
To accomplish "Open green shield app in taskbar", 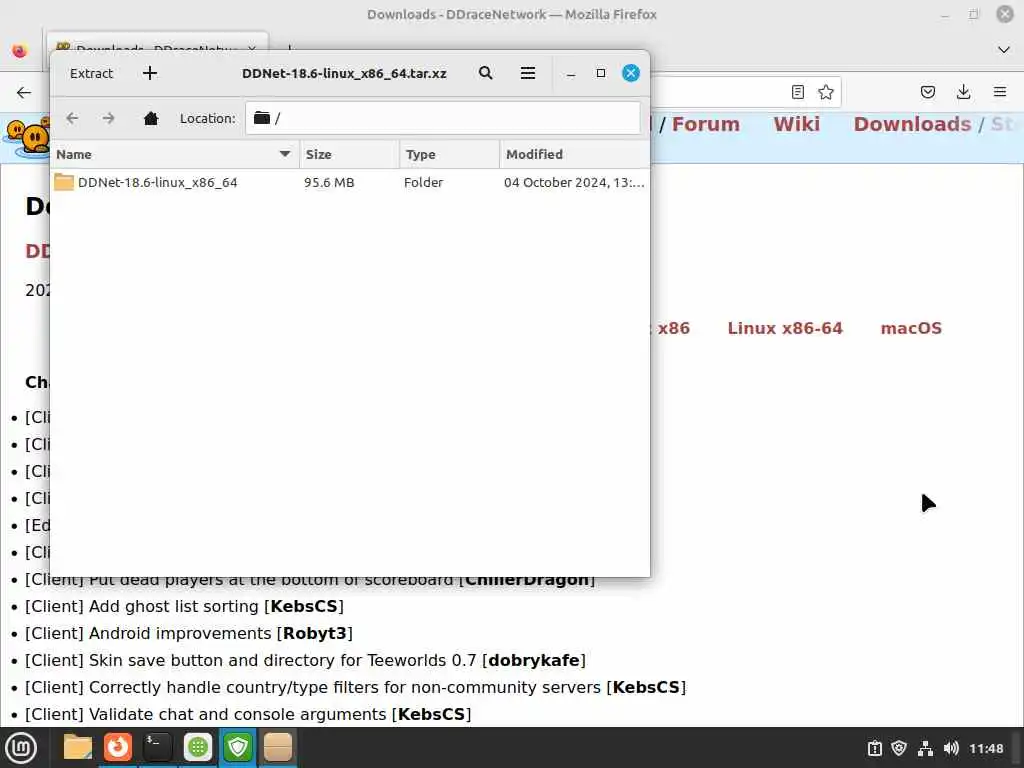I will [238, 748].
